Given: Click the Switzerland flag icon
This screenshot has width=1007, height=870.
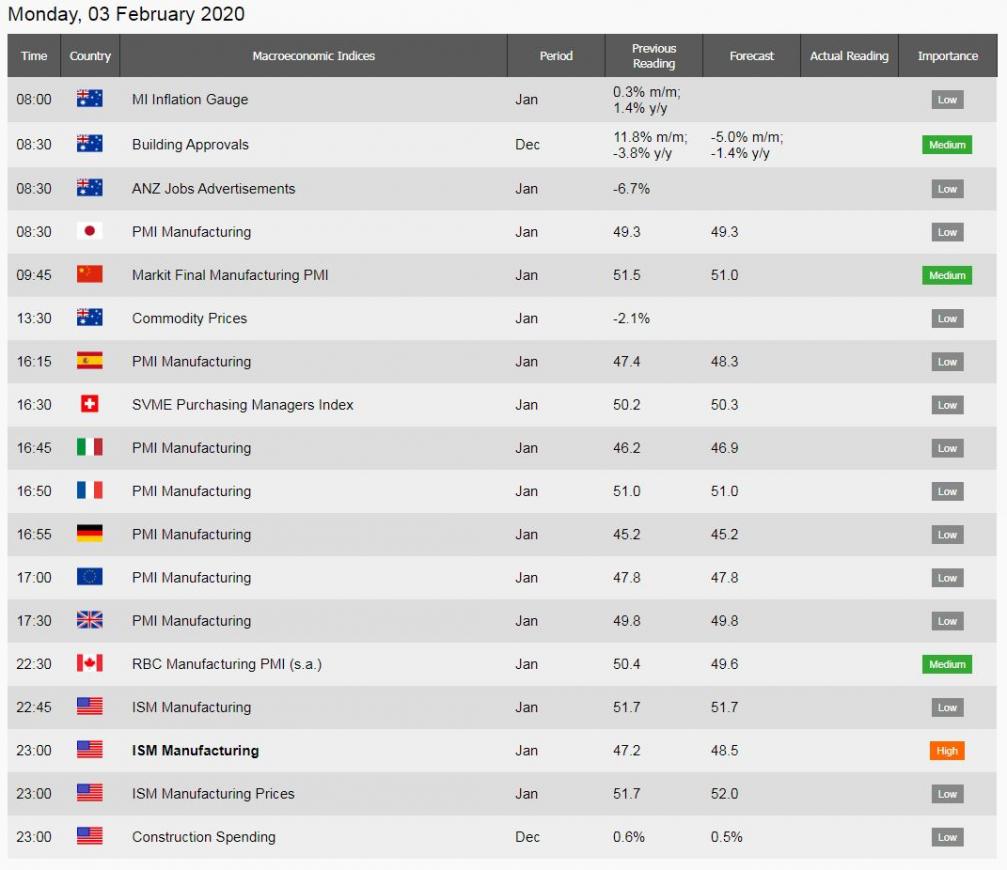Looking at the screenshot, I should 89,405.
